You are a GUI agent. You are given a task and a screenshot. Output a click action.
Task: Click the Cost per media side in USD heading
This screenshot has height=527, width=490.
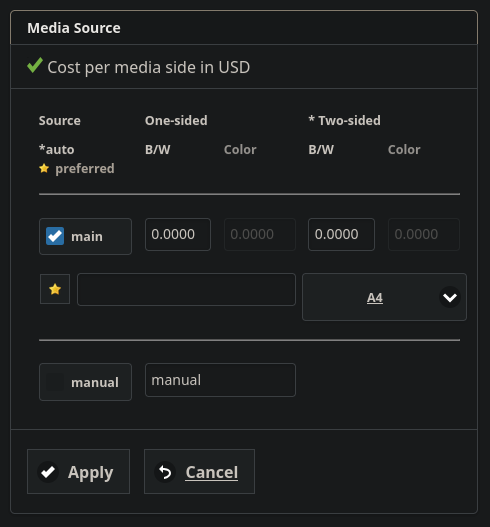[149, 67]
